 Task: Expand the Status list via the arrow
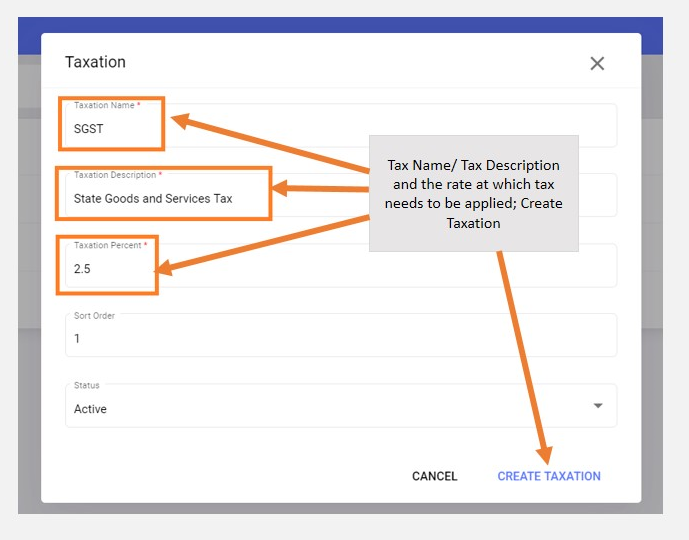598,406
